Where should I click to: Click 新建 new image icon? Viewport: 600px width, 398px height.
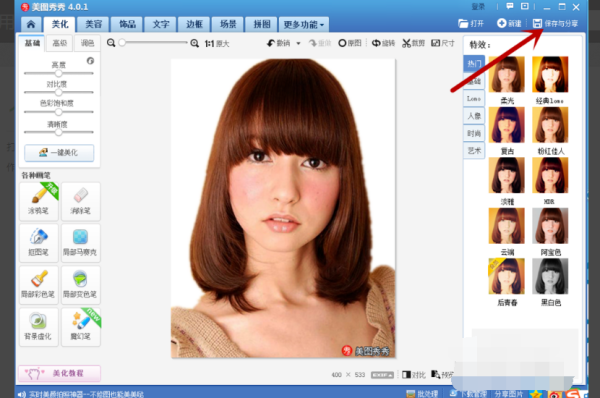pyautogui.click(x=509, y=24)
